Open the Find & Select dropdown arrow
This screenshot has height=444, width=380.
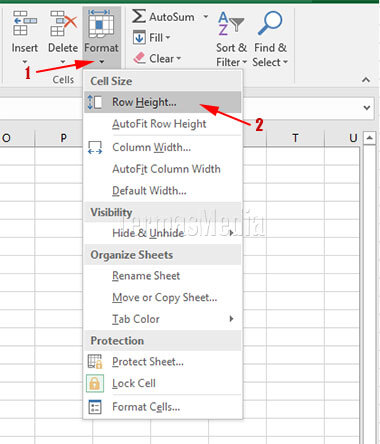point(285,62)
